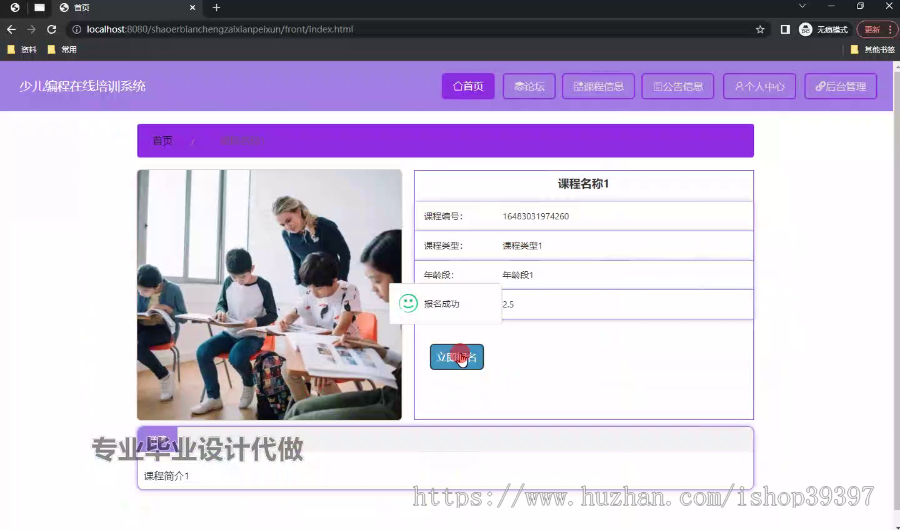Click the 课程简介1 description text
This screenshot has height=530, width=900.
166,476
